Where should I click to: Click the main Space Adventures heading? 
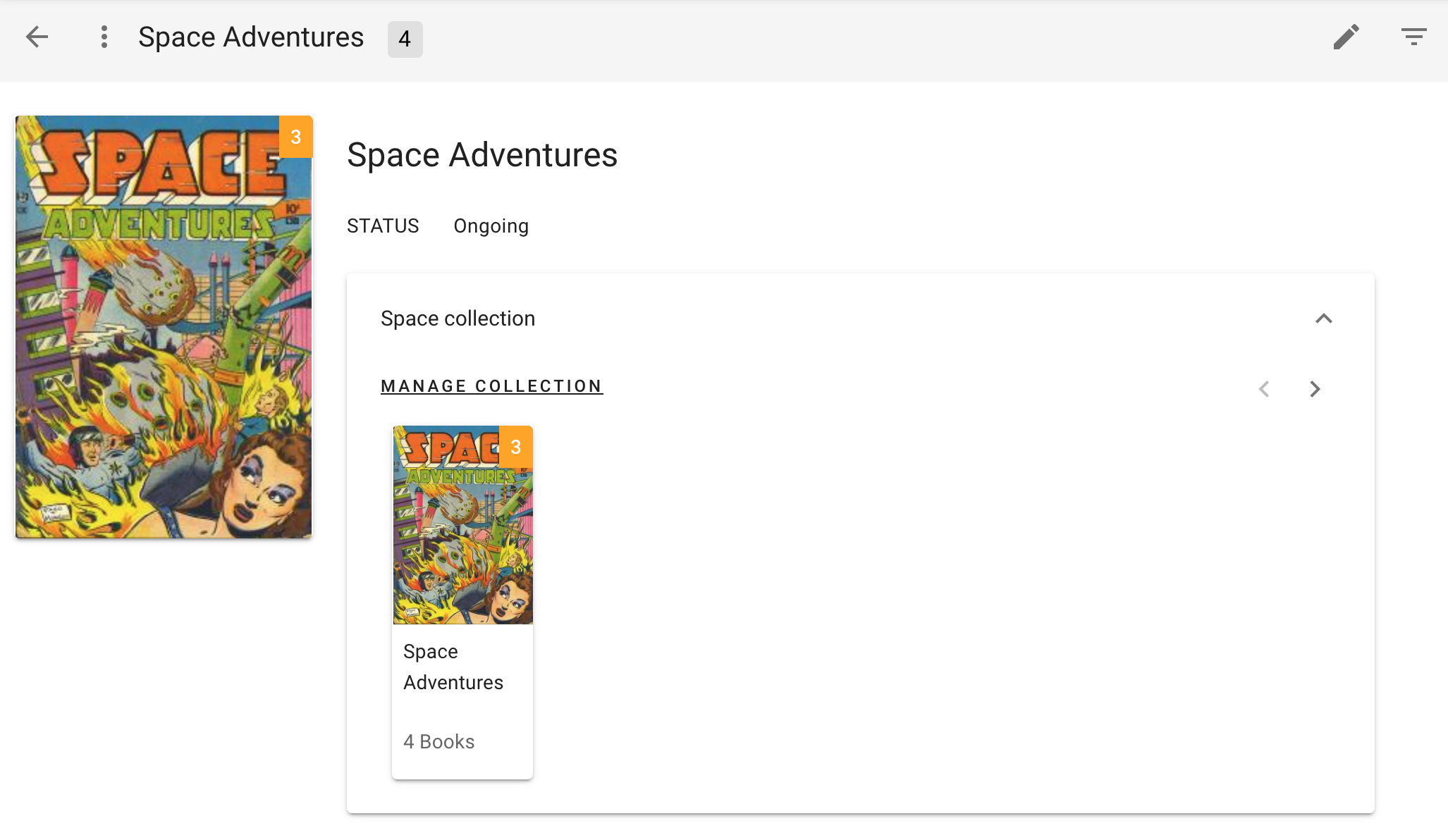coord(482,155)
